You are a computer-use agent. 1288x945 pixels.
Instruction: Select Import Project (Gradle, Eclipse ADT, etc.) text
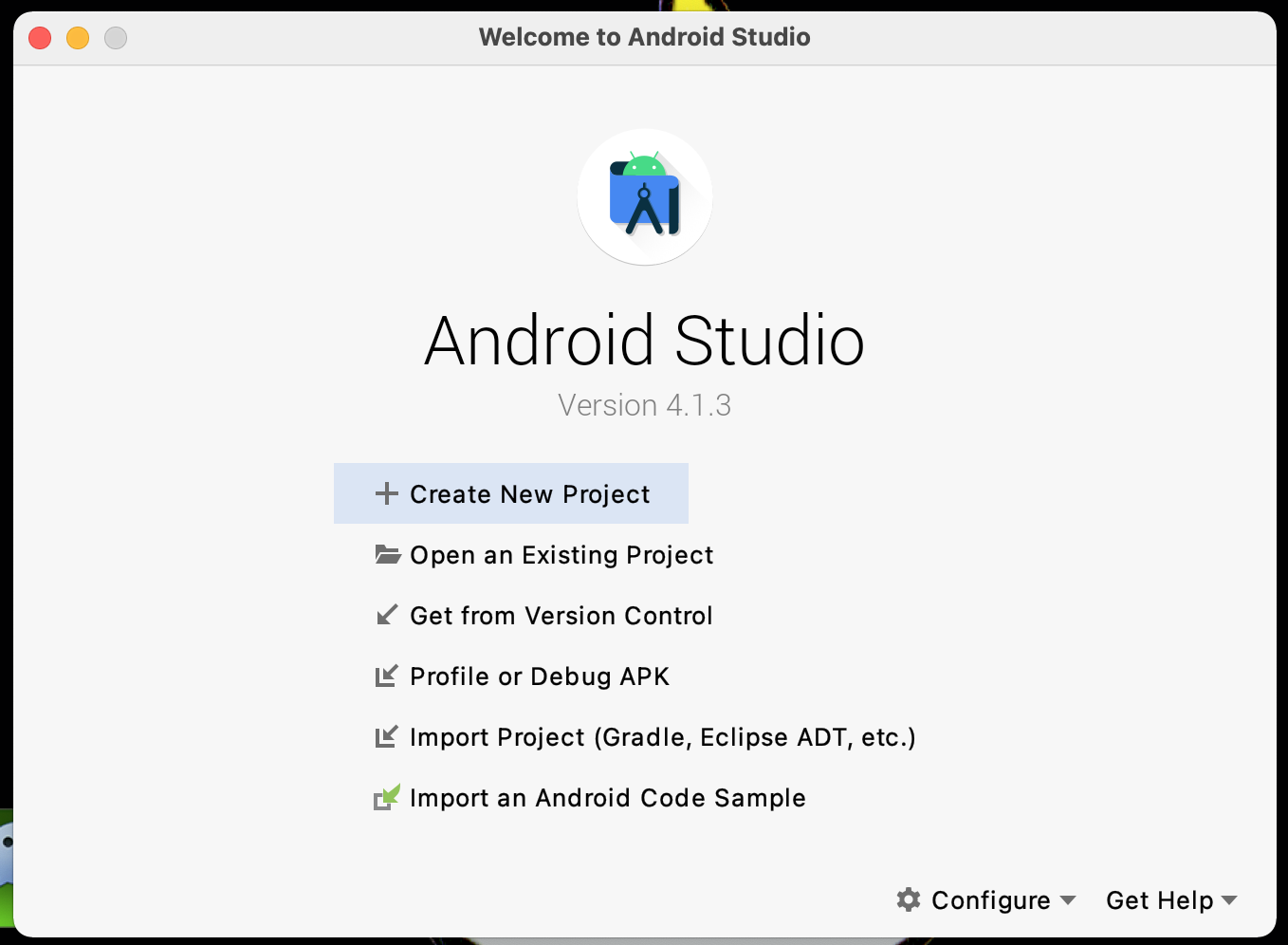tap(662, 737)
